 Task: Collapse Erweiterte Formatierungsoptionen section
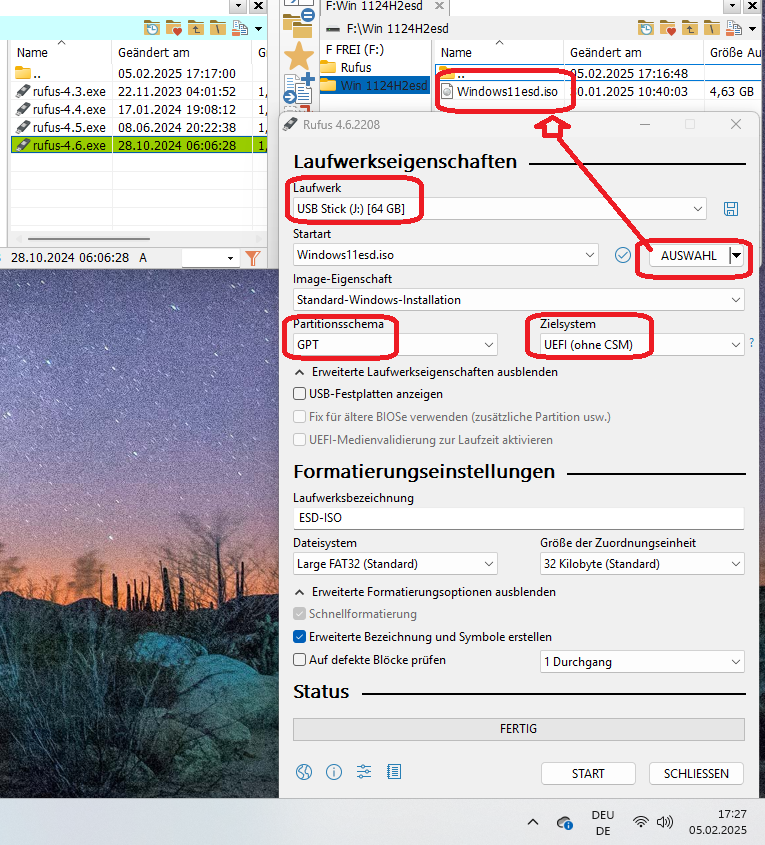tap(300, 592)
